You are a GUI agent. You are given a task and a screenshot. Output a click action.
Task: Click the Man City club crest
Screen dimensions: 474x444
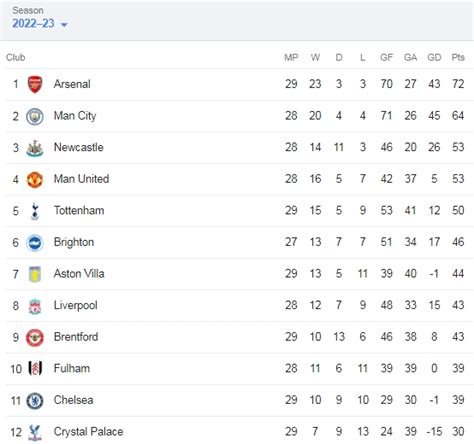point(35,116)
